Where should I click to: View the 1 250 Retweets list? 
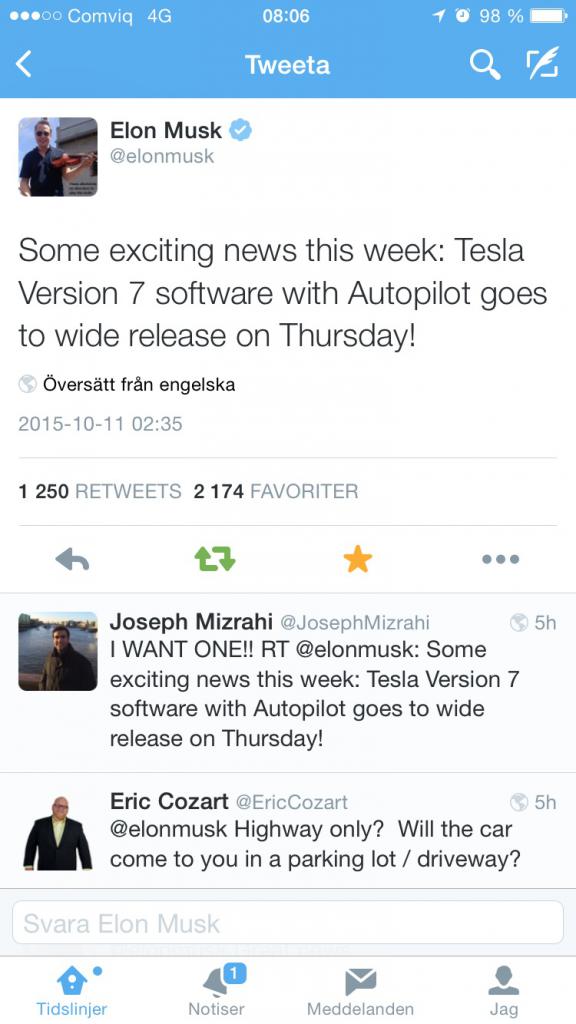point(100,491)
